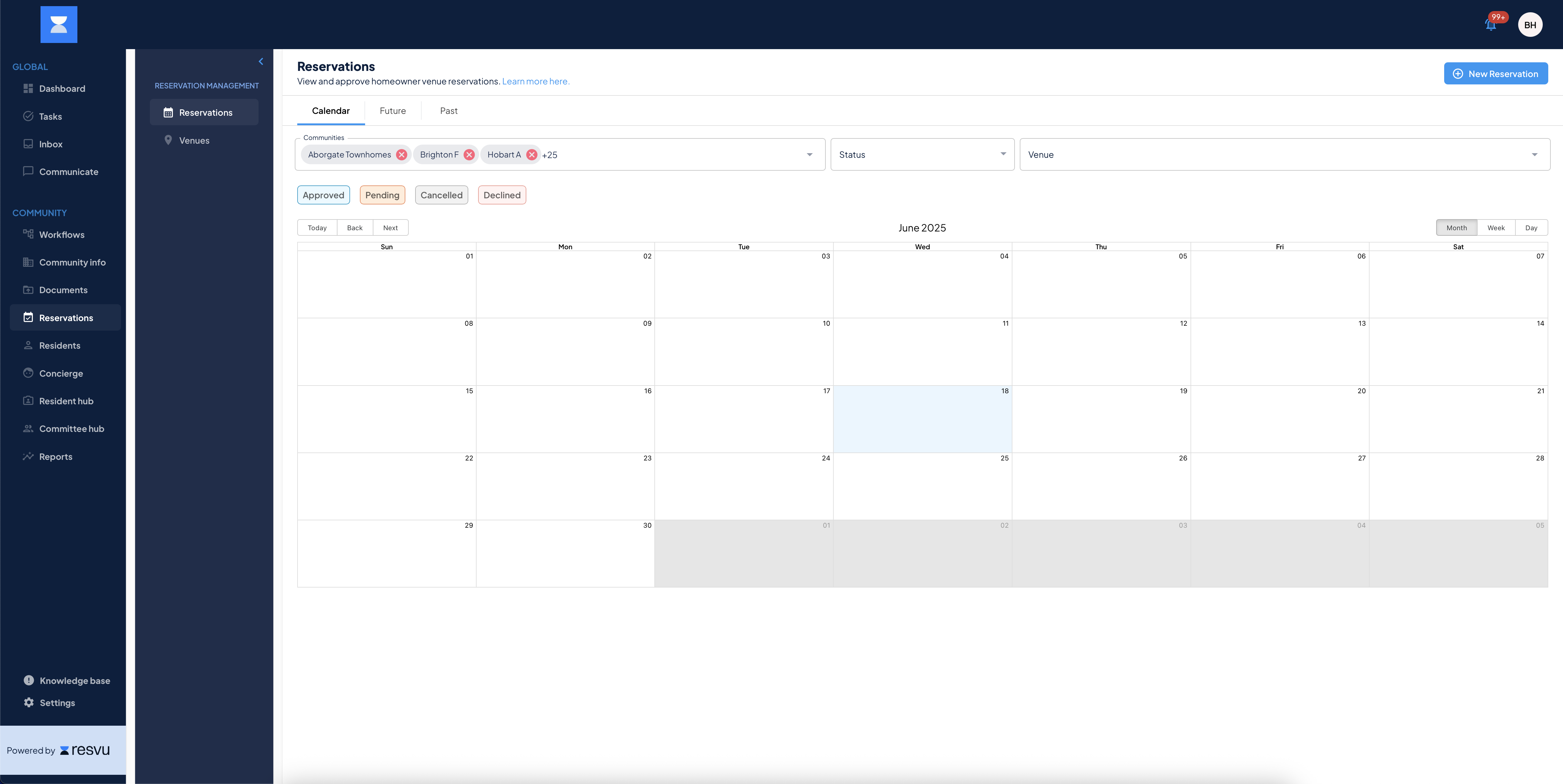
Task: Open the Concierge page
Action: pyautogui.click(x=61, y=374)
